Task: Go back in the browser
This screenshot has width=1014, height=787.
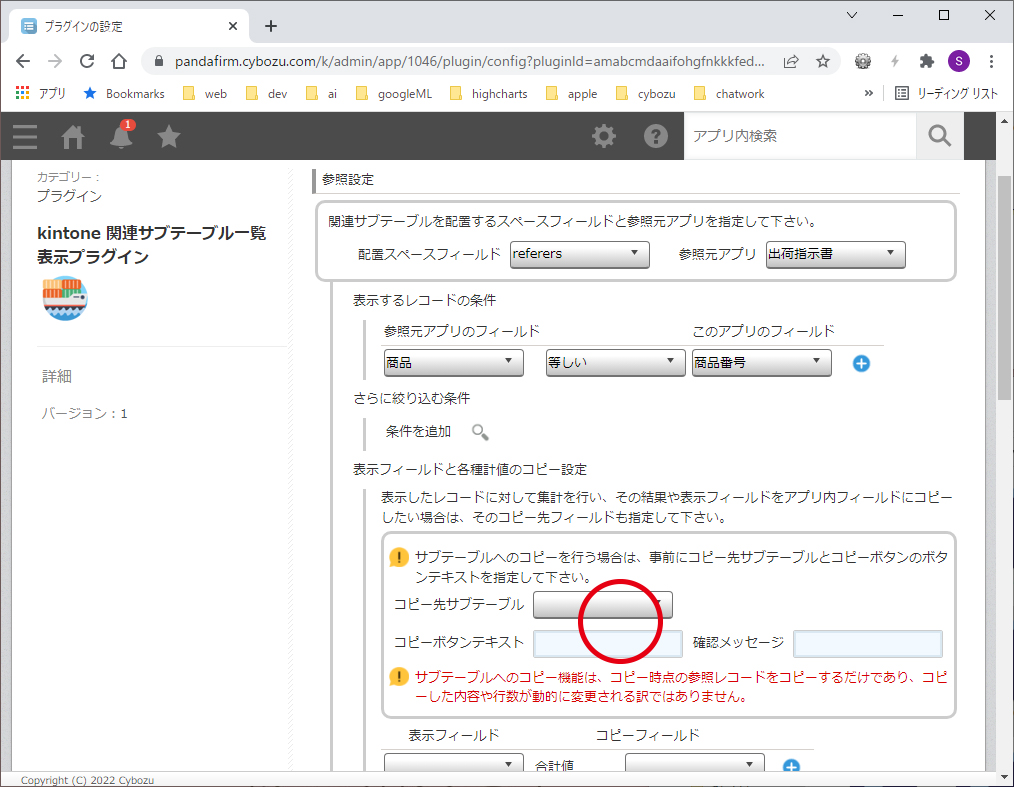Action: (x=23, y=61)
